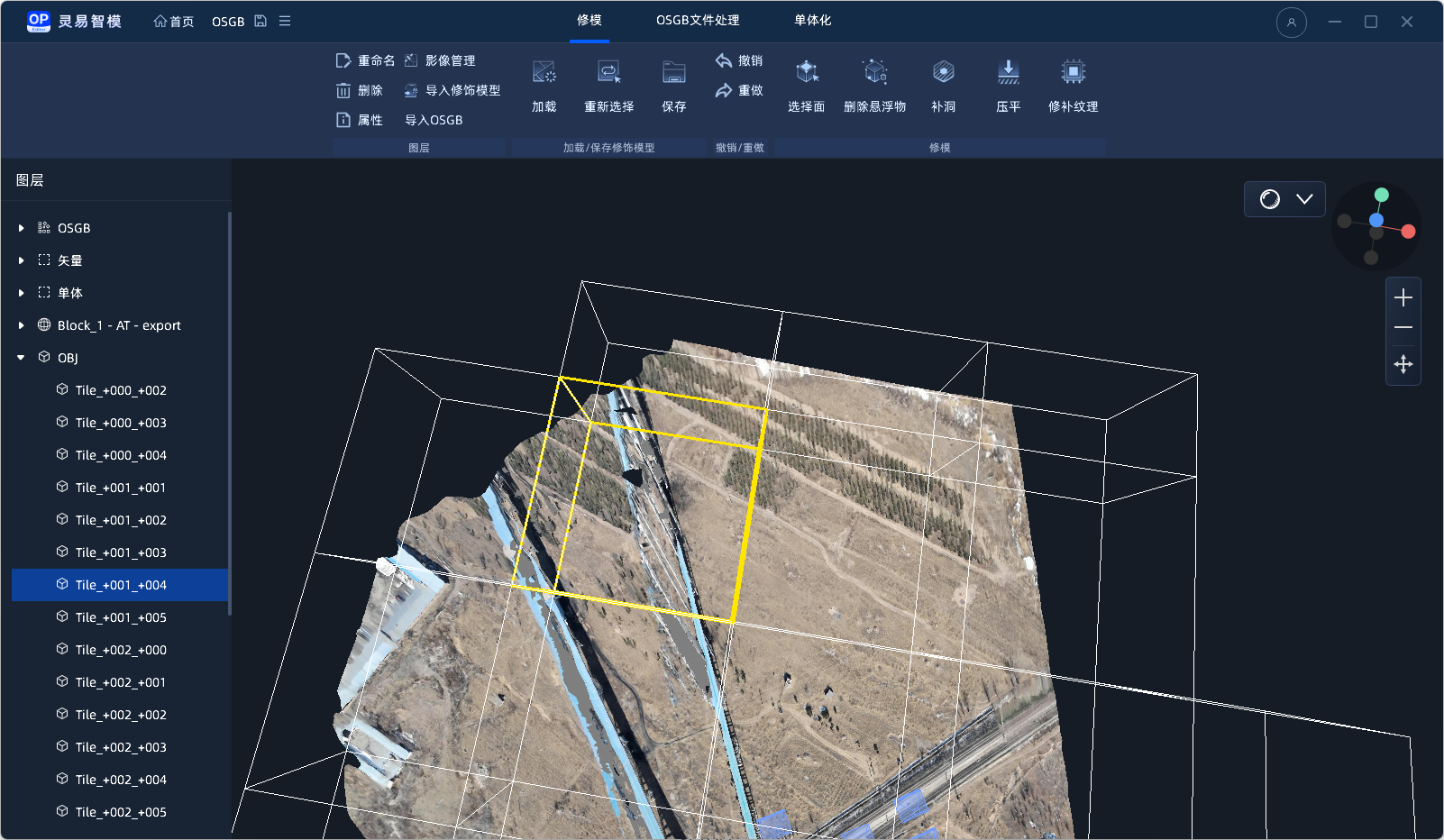Select Tile_+002_+003 in the layer tree

pyautogui.click(x=121, y=747)
